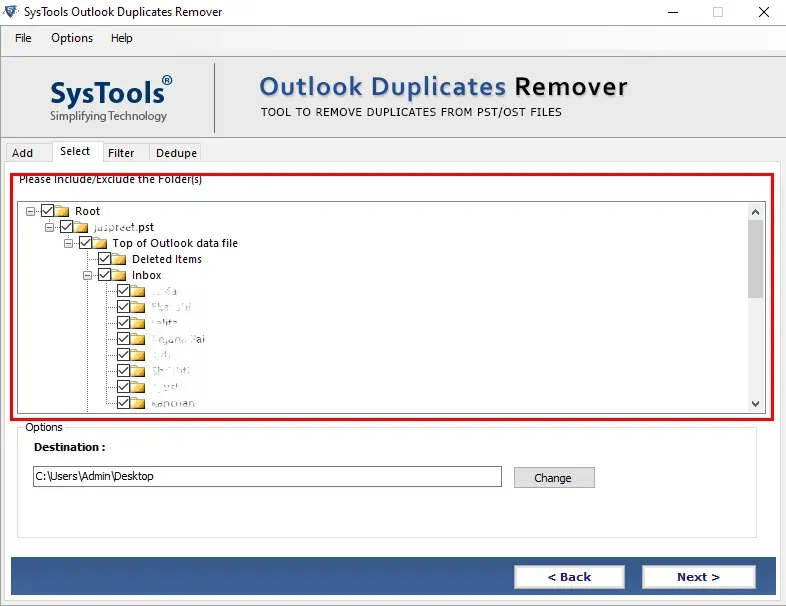The height and width of the screenshot is (606, 786).
Task: Open the Options menu
Action: pos(72,38)
